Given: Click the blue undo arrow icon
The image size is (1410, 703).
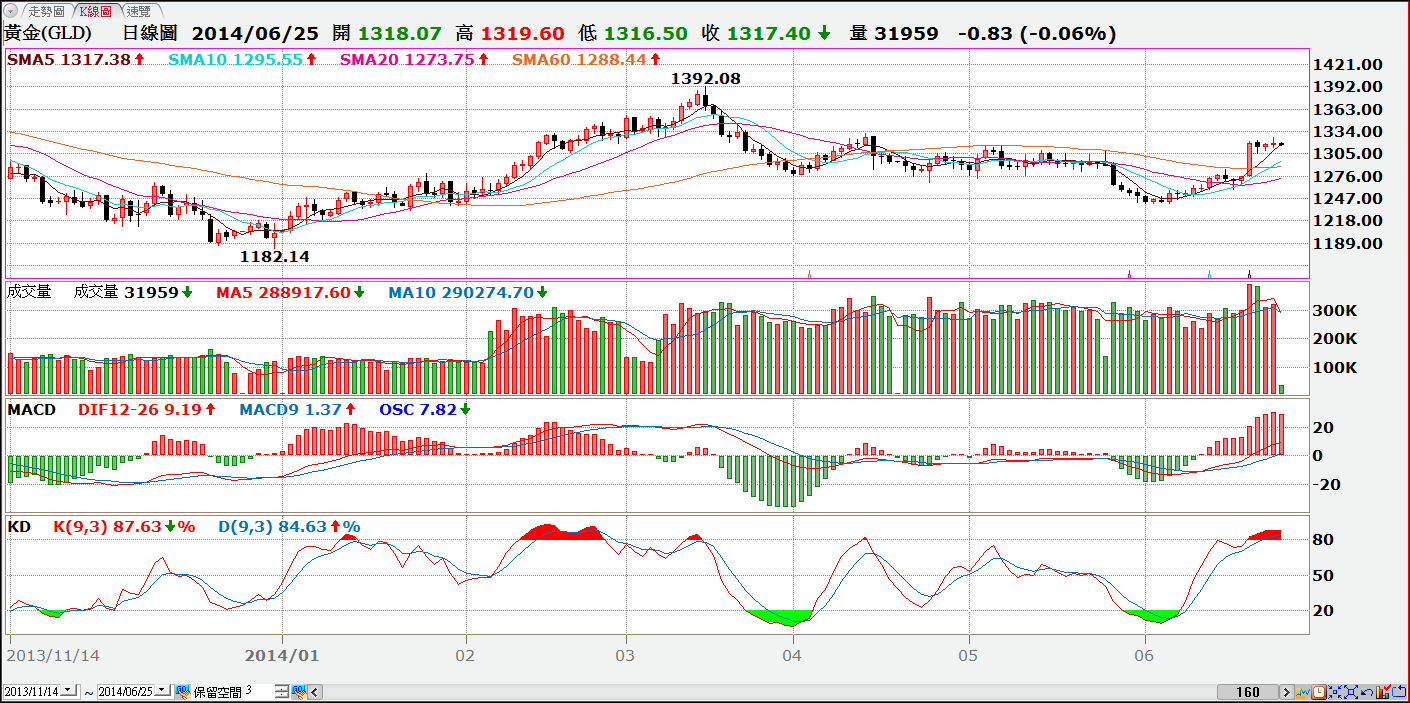Looking at the screenshot, I should pos(1367,692).
